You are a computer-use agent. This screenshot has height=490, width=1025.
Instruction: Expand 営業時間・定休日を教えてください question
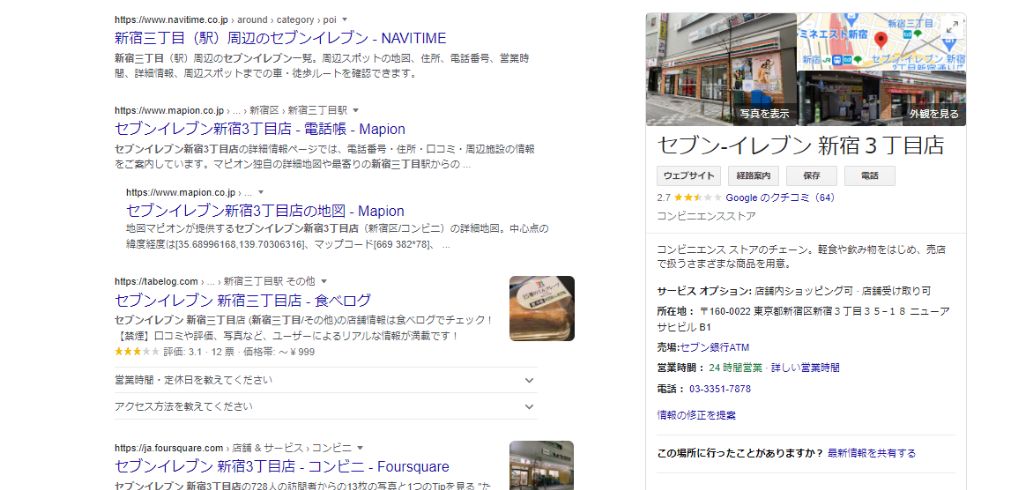[326, 380]
